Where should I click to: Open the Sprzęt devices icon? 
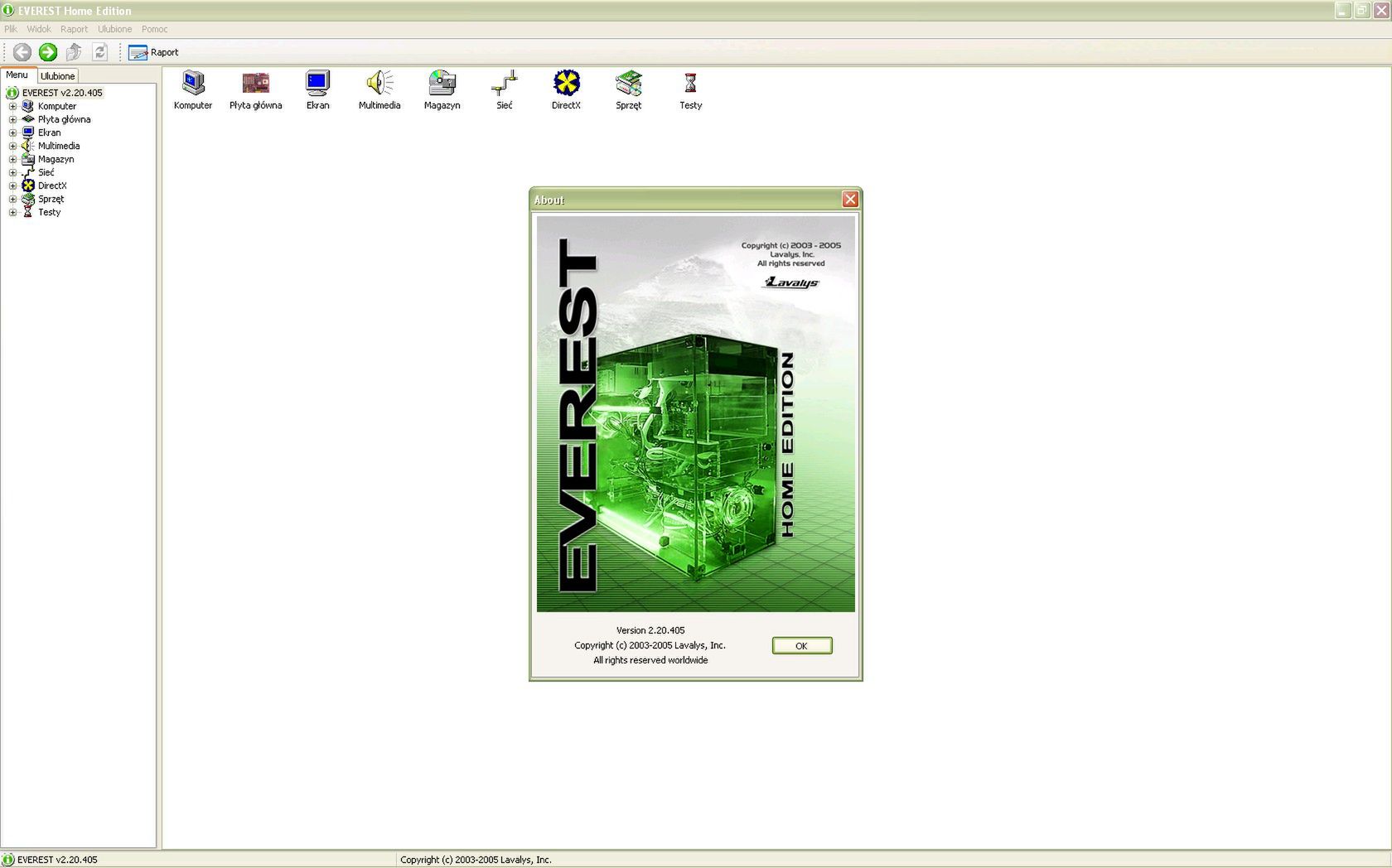628,89
